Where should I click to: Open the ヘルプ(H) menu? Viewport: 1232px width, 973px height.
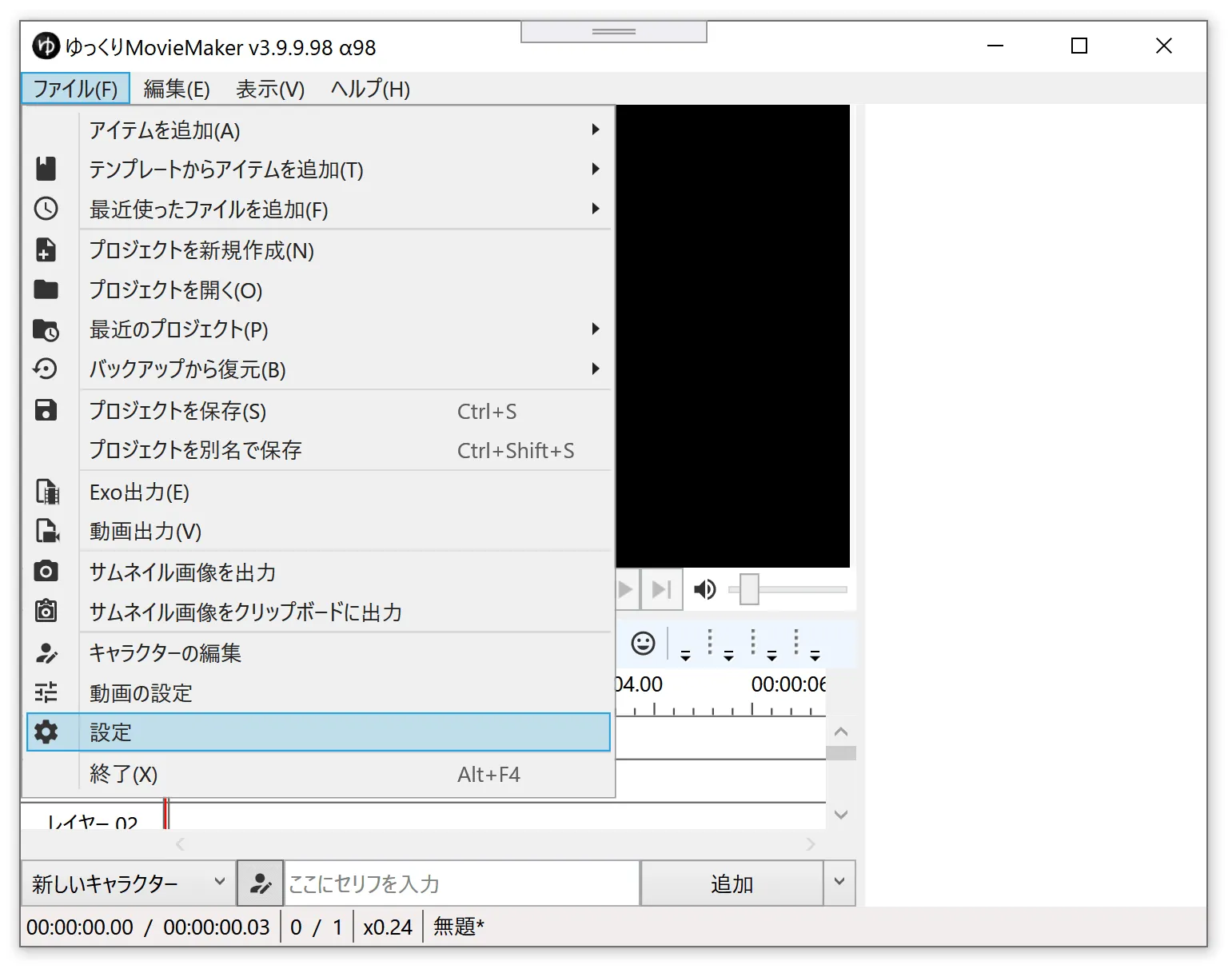pyautogui.click(x=370, y=89)
